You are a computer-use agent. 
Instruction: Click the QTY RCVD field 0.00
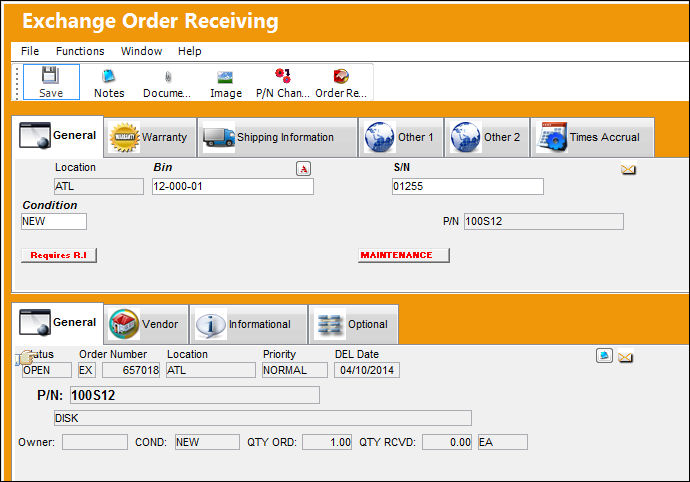click(x=447, y=442)
